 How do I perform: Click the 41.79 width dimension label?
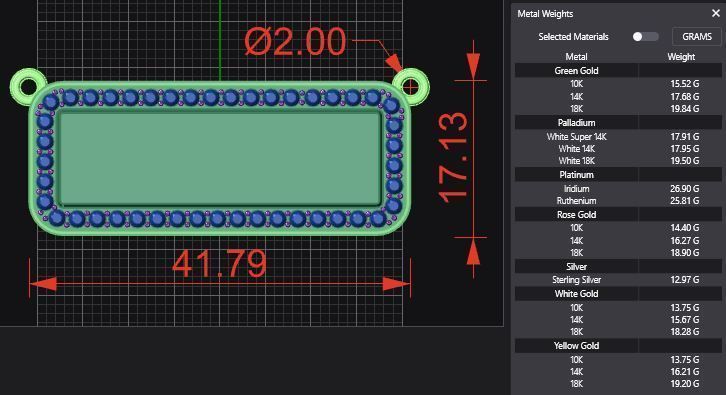[x=219, y=264]
